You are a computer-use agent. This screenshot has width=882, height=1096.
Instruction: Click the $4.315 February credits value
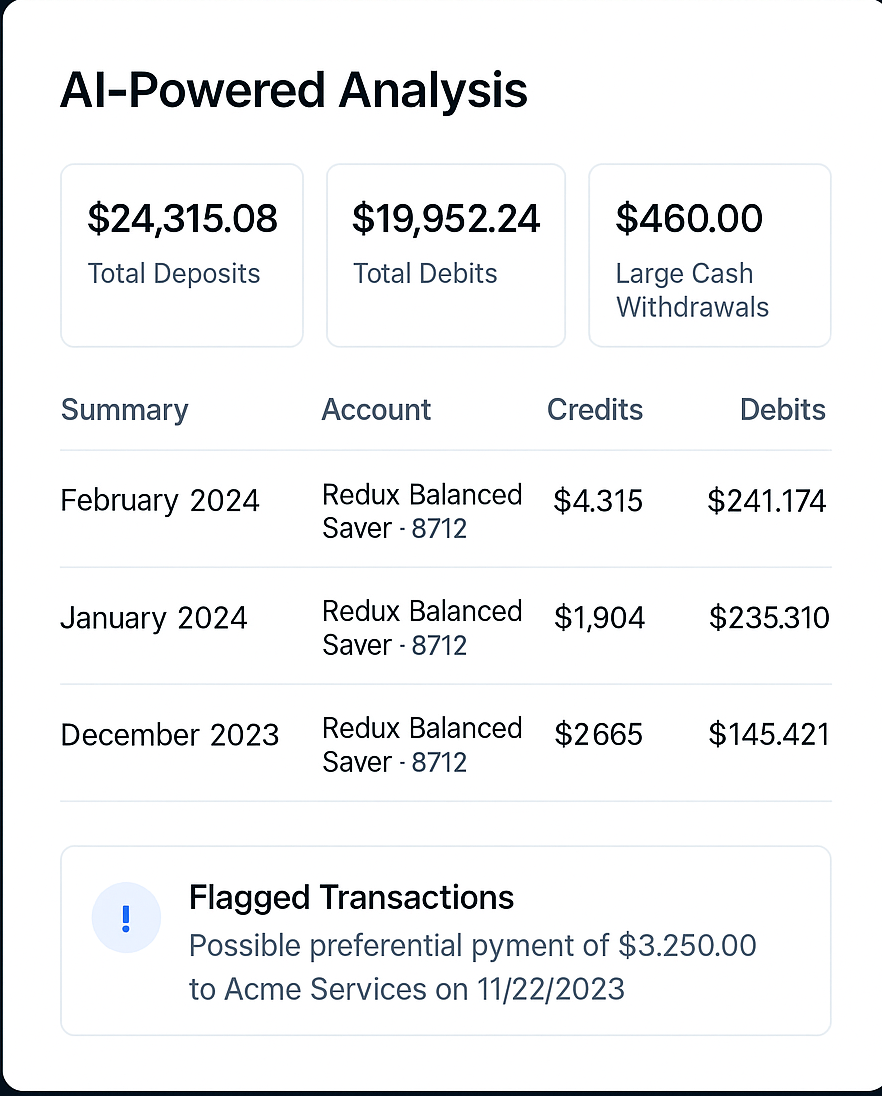point(598,501)
